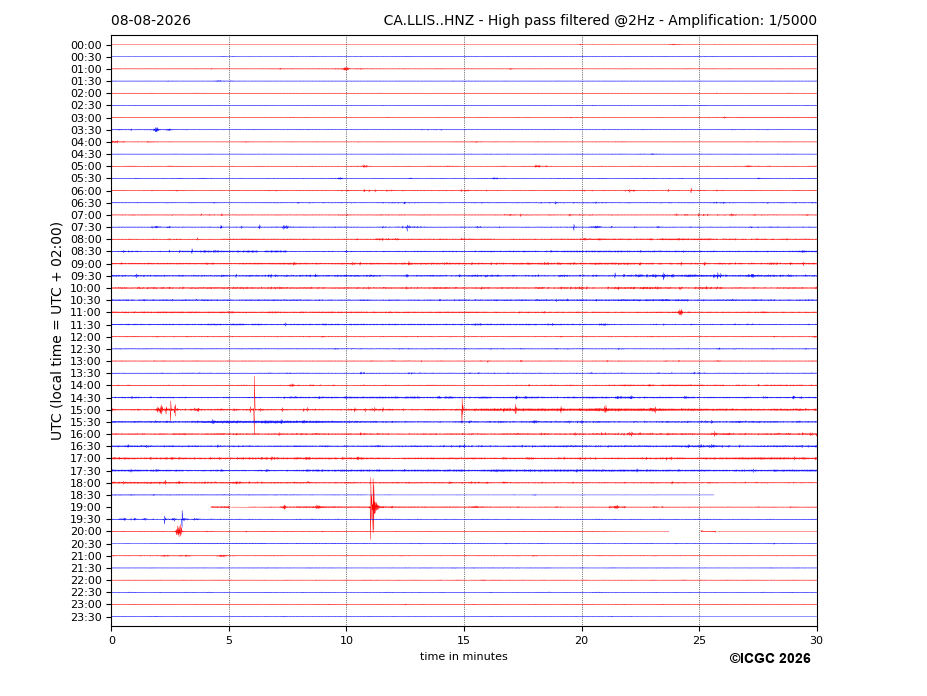Click the 15 tick on the x-axis
927x696 pixels.
pos(464,640)
